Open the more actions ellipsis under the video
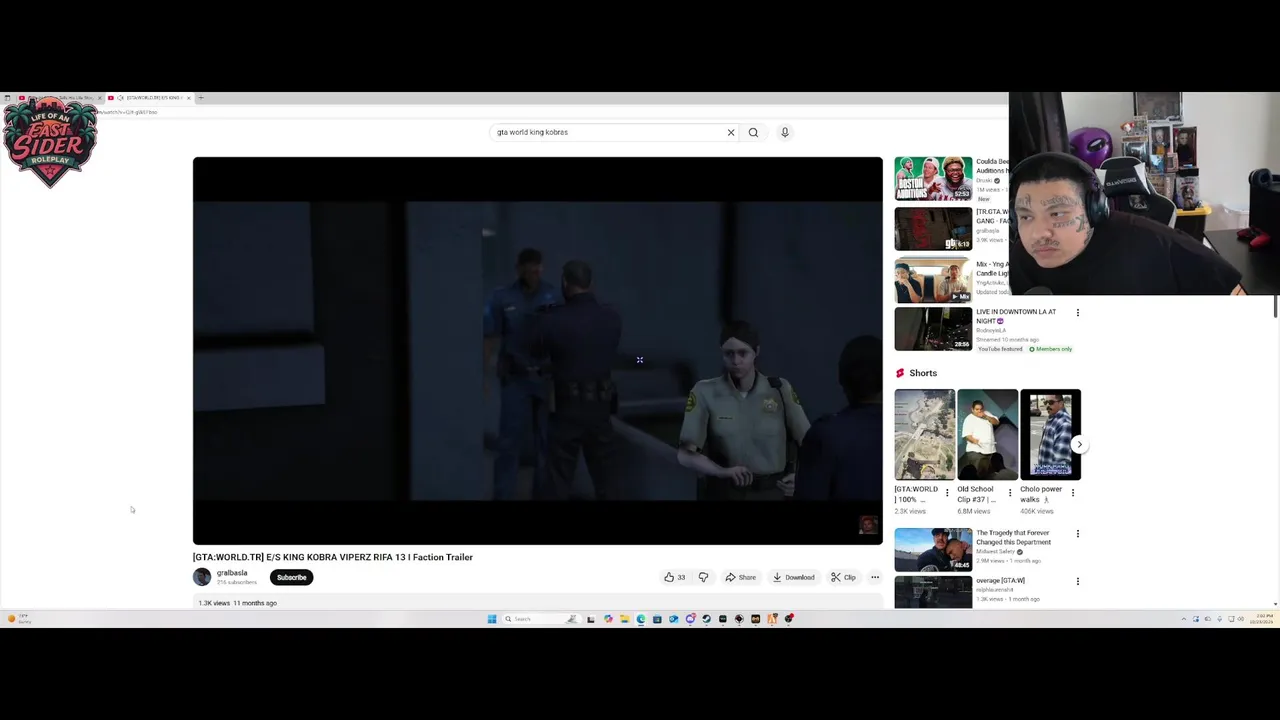Viewport: 1280px width, 720px height. point(875,577)
